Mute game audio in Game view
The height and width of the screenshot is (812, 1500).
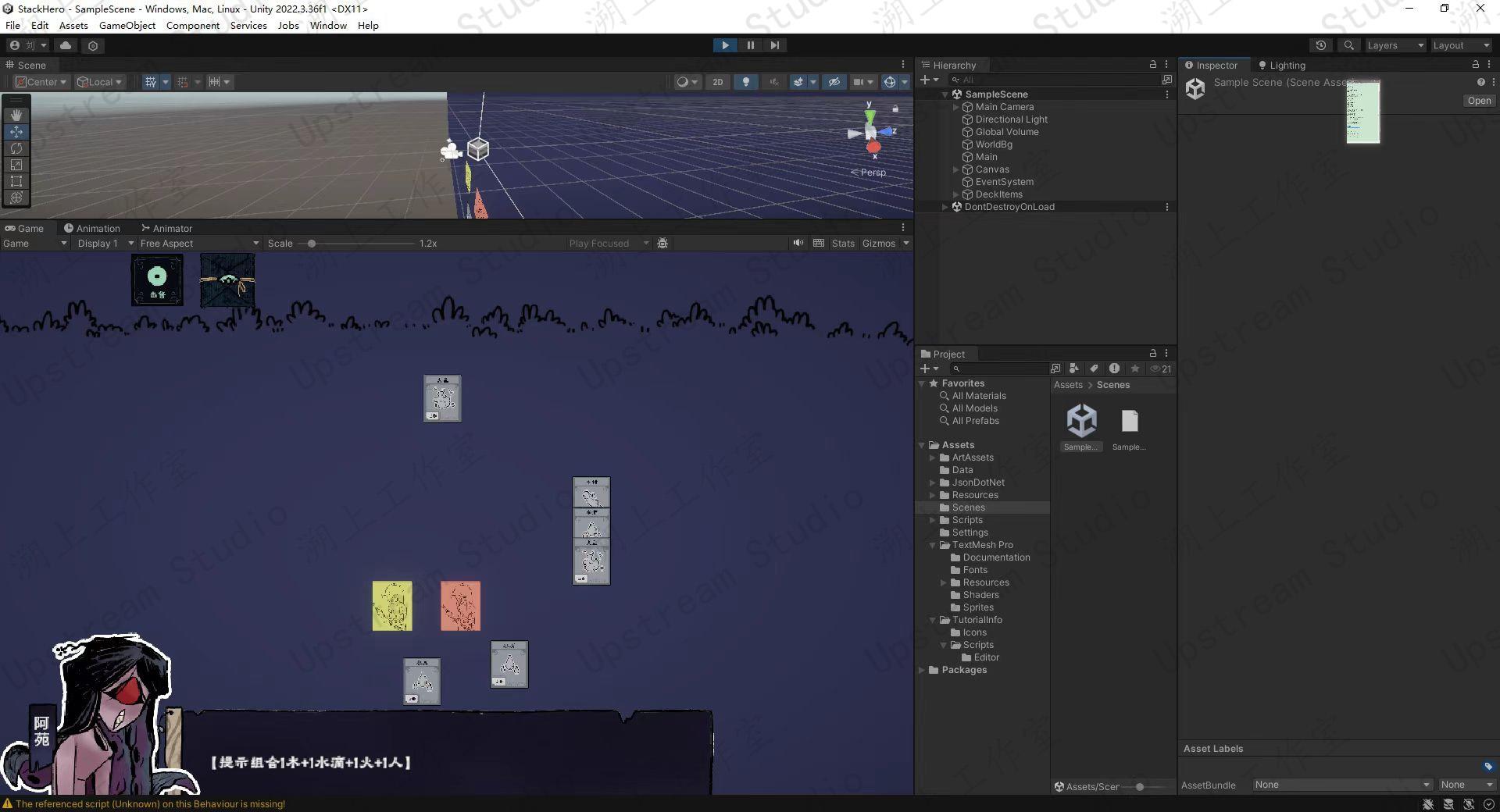tap(798, 243)
